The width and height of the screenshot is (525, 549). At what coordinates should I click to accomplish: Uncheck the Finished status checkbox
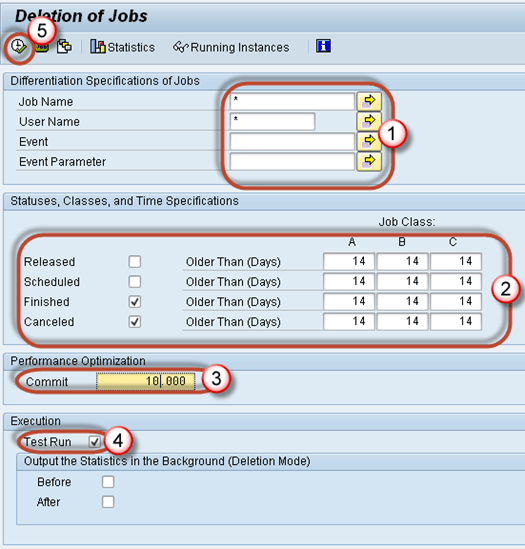(x=135, y=301)
